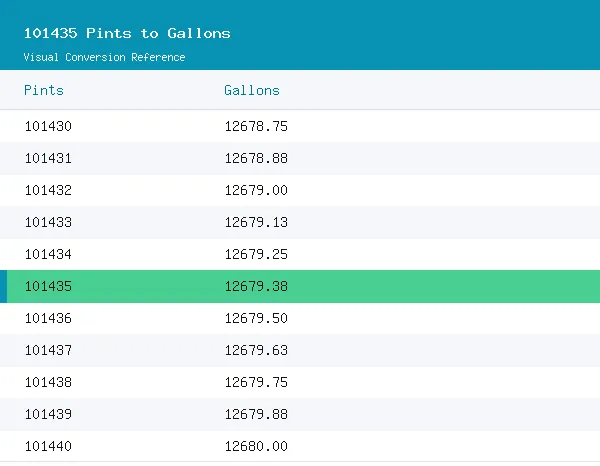Select the cell reading 101440
This screenshot has width=600, height=466.
tap(48, 446)
